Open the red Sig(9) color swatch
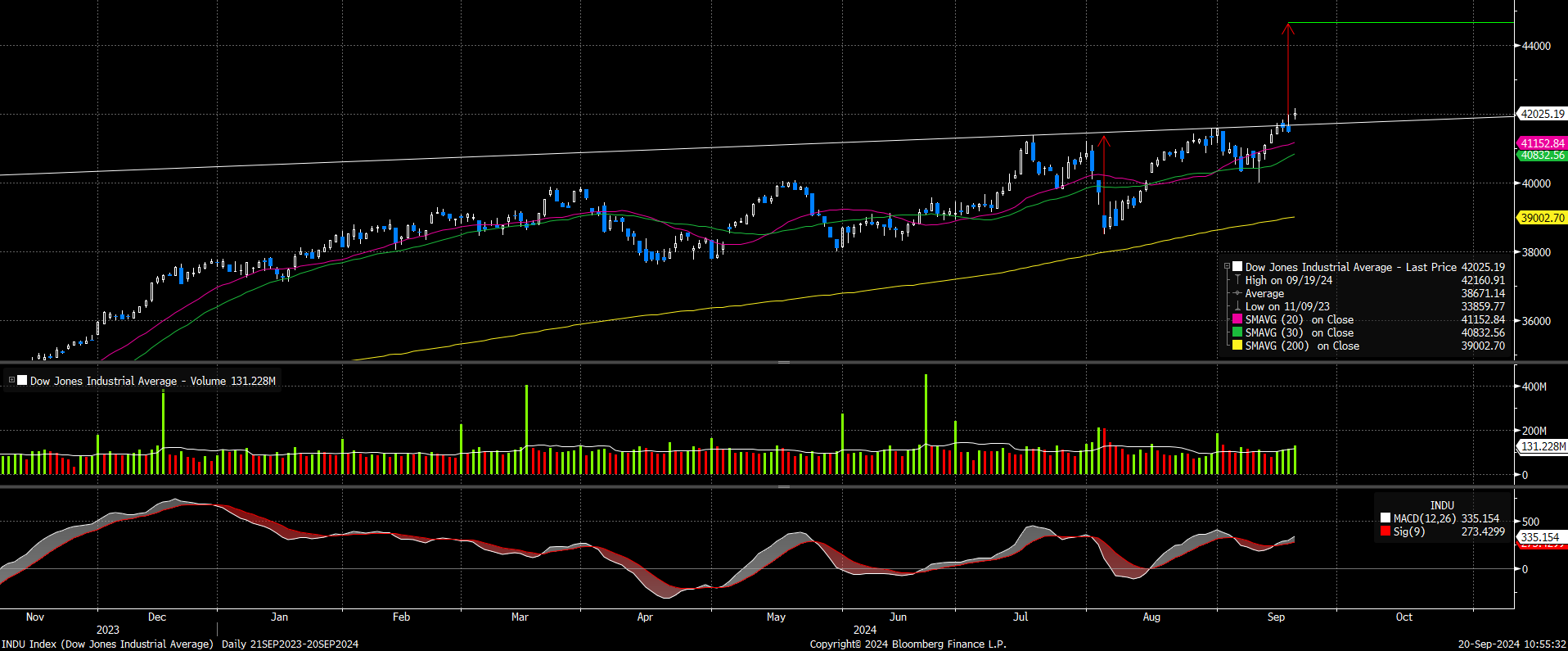1568x651 pixels. click(1386, 531)
